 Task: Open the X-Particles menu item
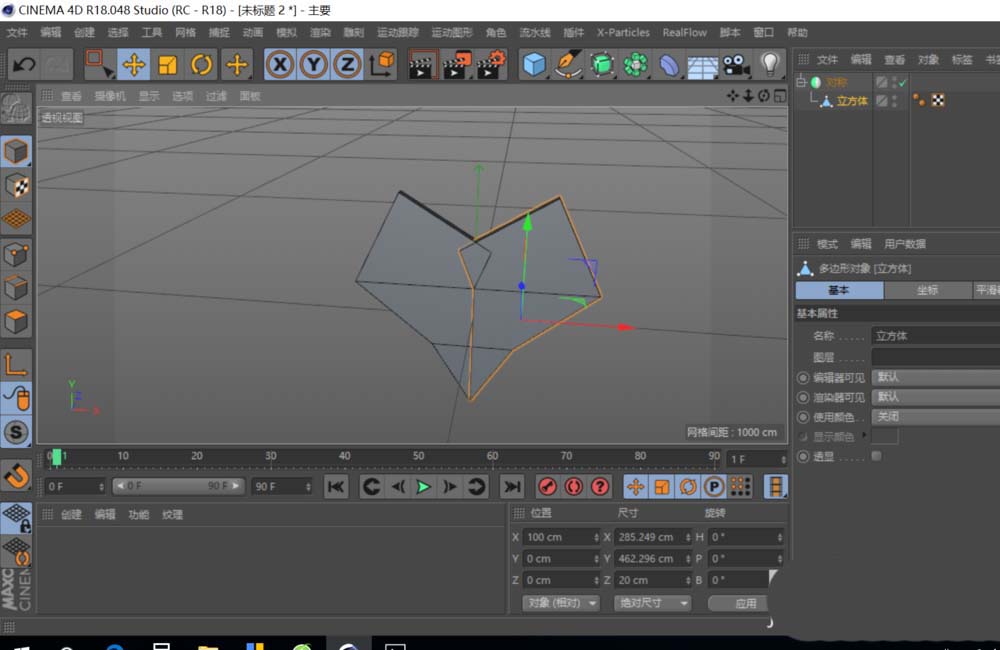623,32
